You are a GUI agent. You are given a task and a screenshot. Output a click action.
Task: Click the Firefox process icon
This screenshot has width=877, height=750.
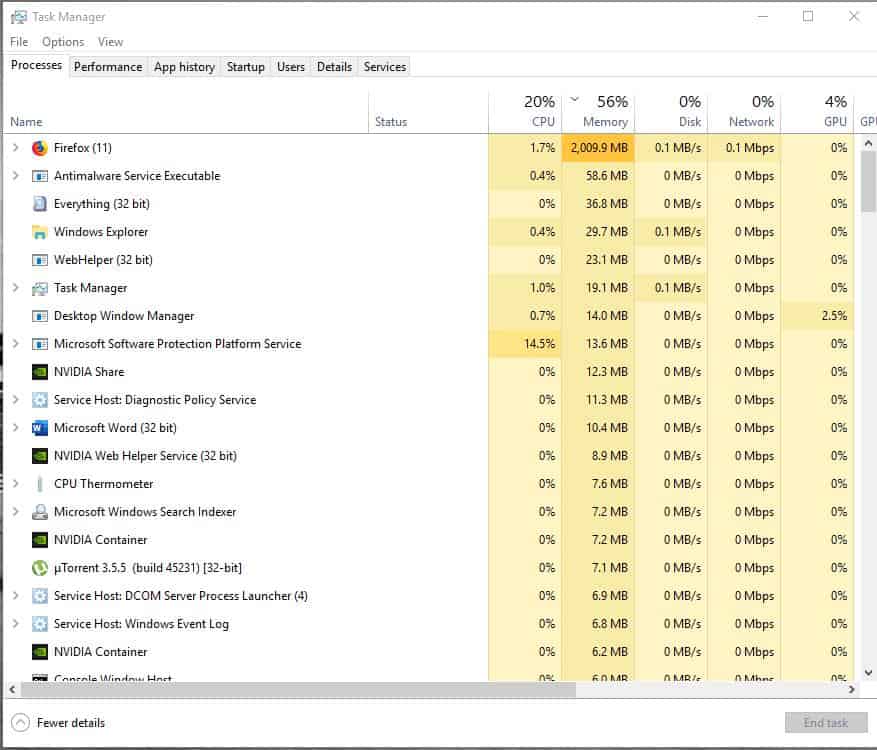40,148
